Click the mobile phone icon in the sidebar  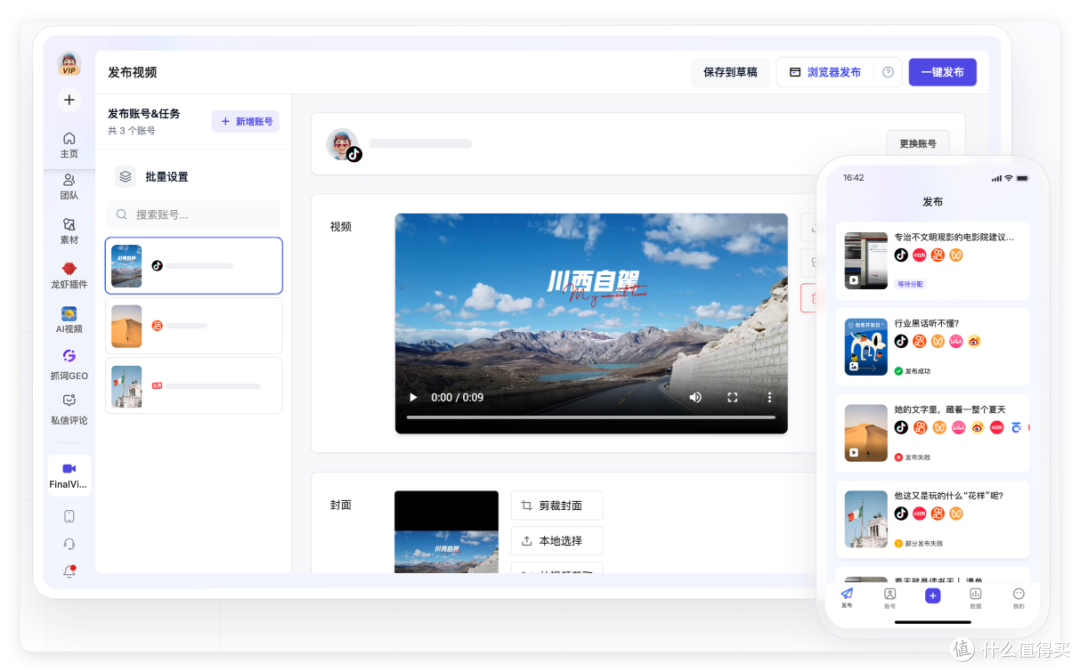pos(69,516)
